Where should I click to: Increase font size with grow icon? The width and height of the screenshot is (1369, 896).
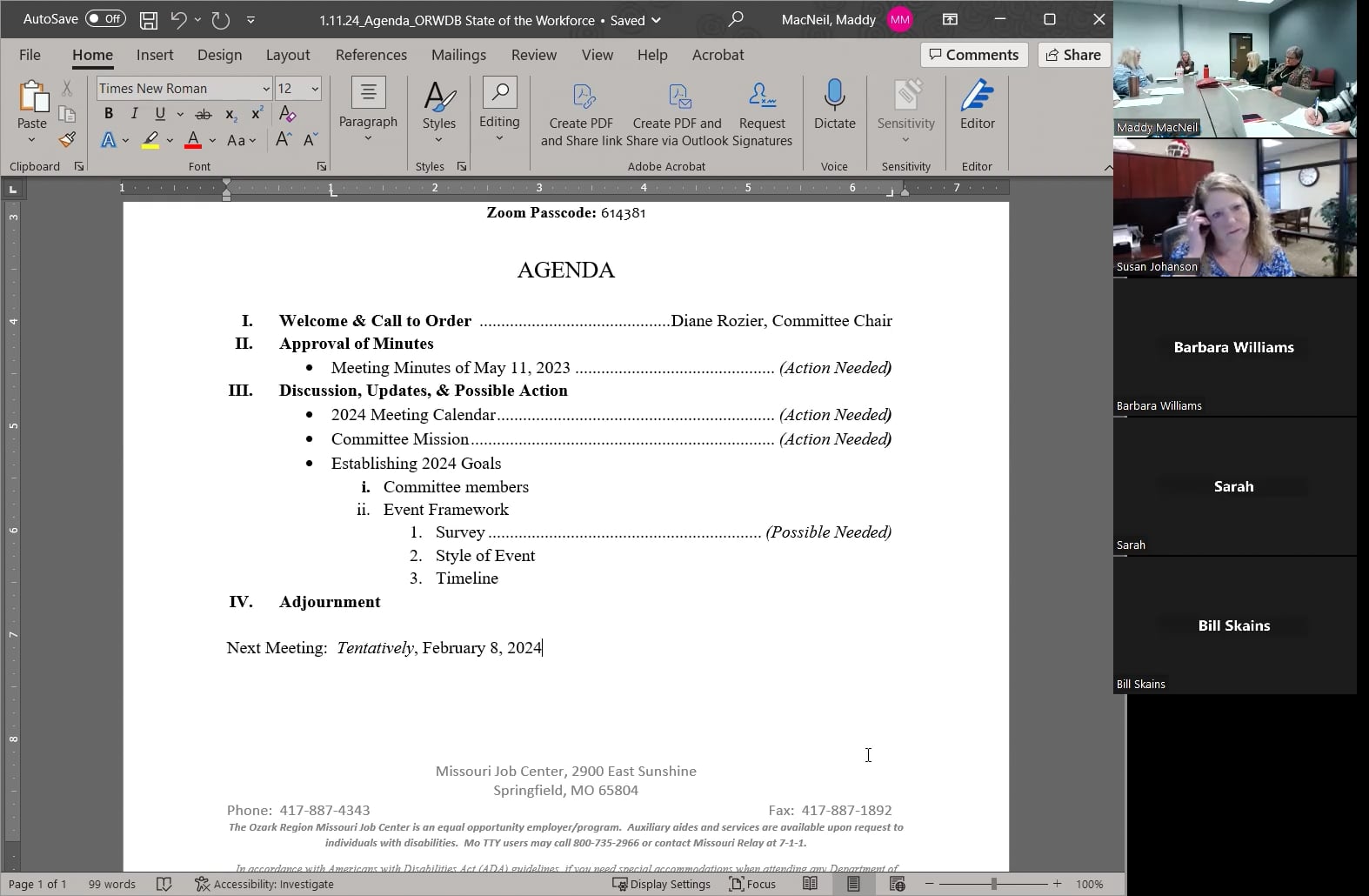pyautogui.click(x=284, y=139)
